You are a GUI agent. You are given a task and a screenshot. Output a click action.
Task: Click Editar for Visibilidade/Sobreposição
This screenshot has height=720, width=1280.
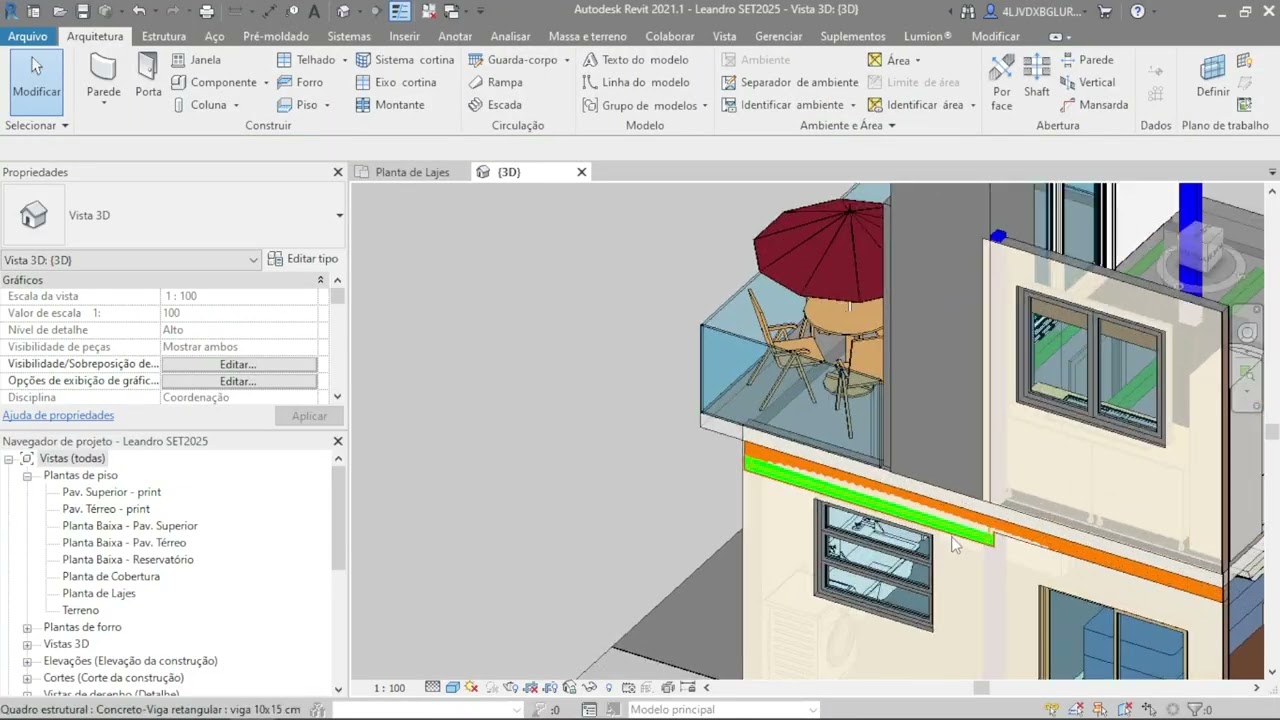pyautogui.click(x=239, y=364)
